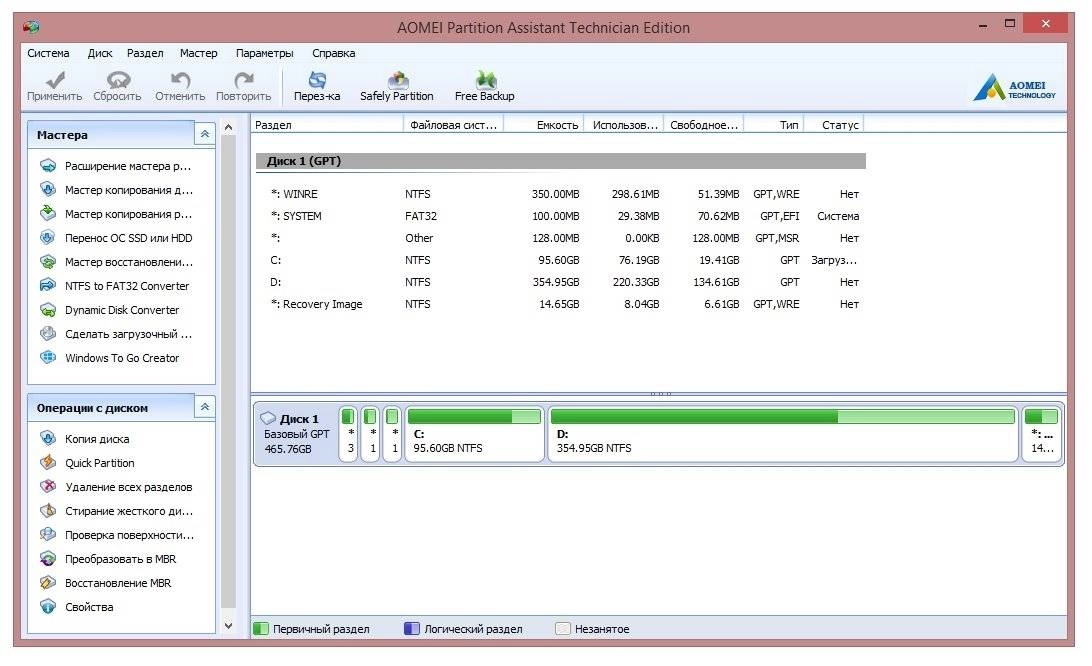Select D: 354.95GB NTFS partition bar
The height and width of the screenshot is (666, 1092).
click(783, 434)
